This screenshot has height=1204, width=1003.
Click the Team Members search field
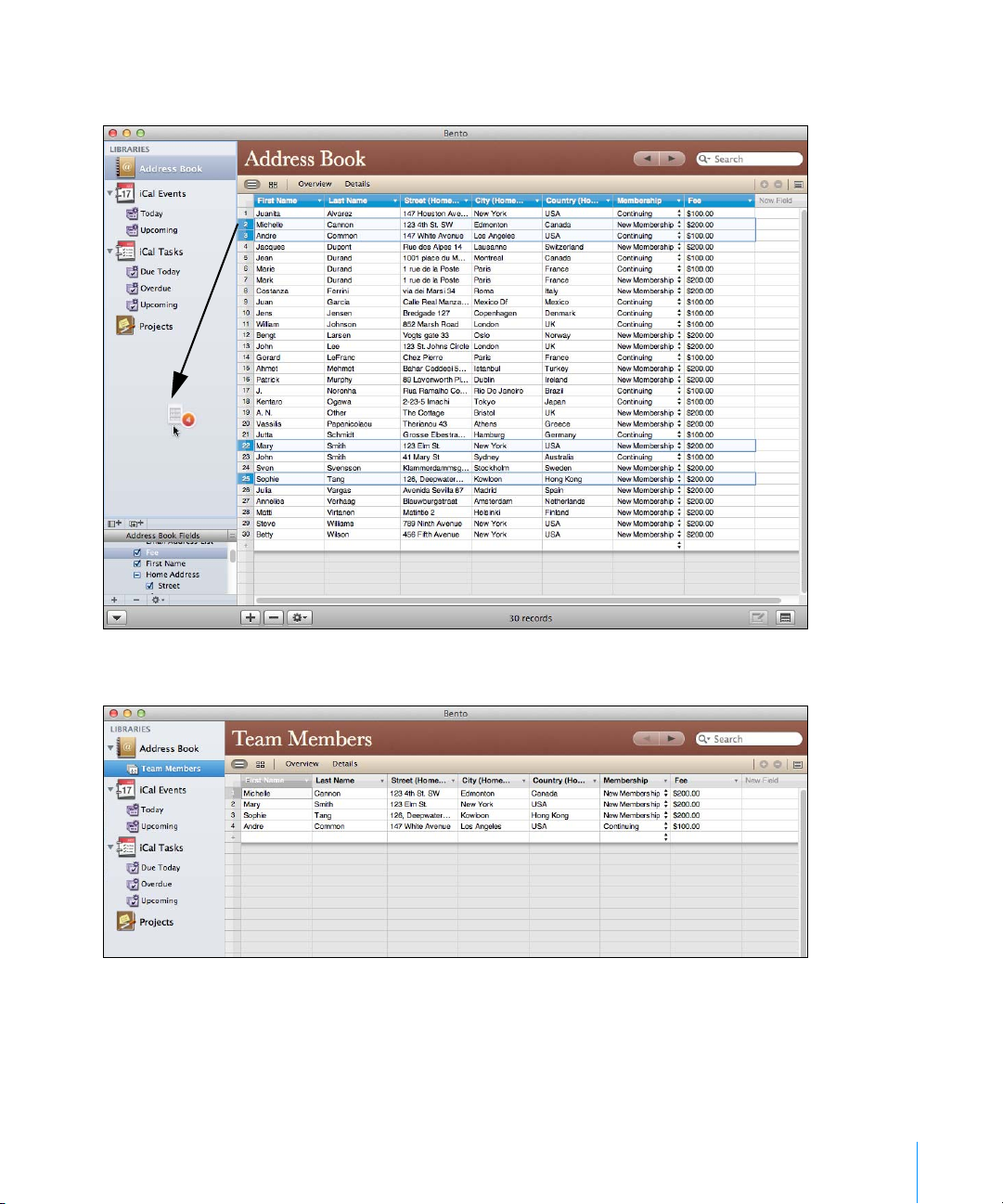point(749,739)
